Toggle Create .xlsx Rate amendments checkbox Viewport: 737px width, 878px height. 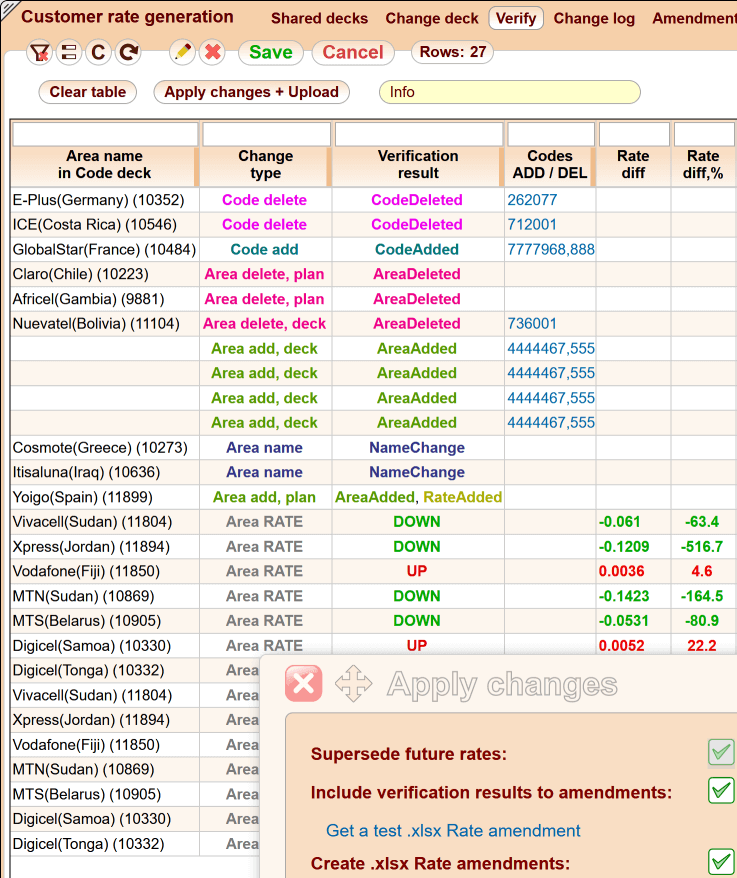coord(721,862)
